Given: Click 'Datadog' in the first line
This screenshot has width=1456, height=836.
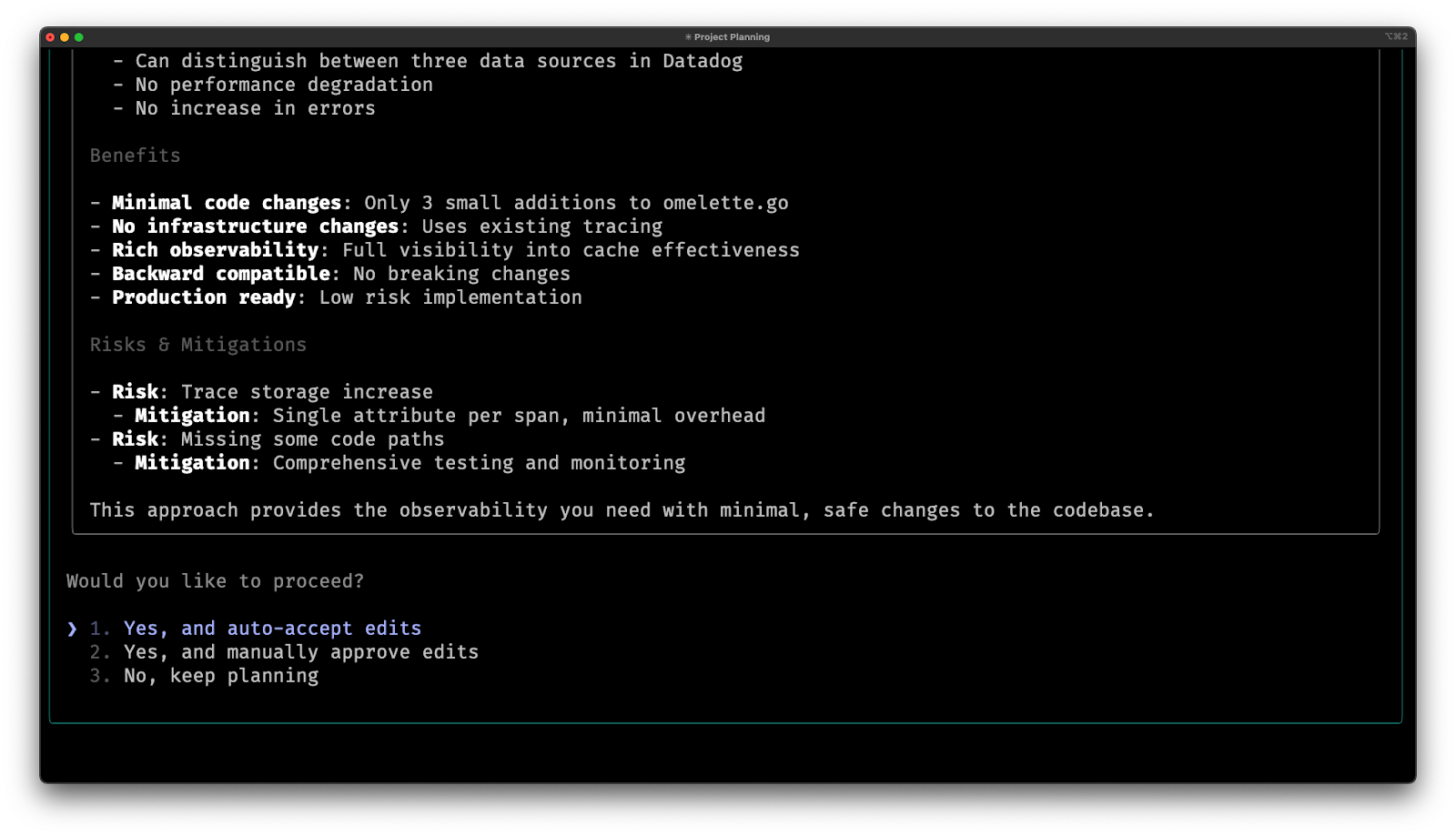Looking at the screenshot, I should 702,61.
